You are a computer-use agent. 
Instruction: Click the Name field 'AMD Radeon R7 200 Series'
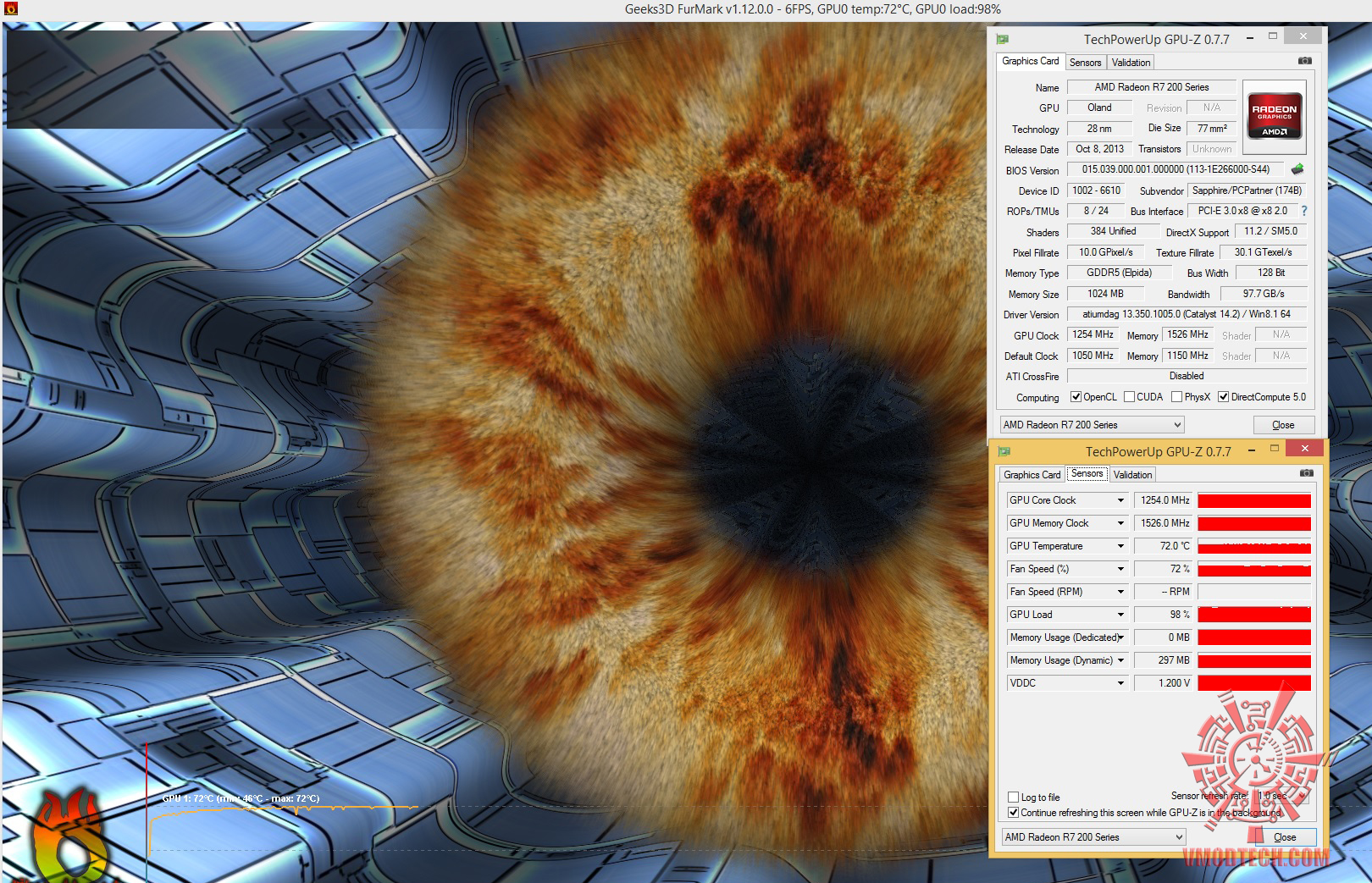[x=1151, y=87]
